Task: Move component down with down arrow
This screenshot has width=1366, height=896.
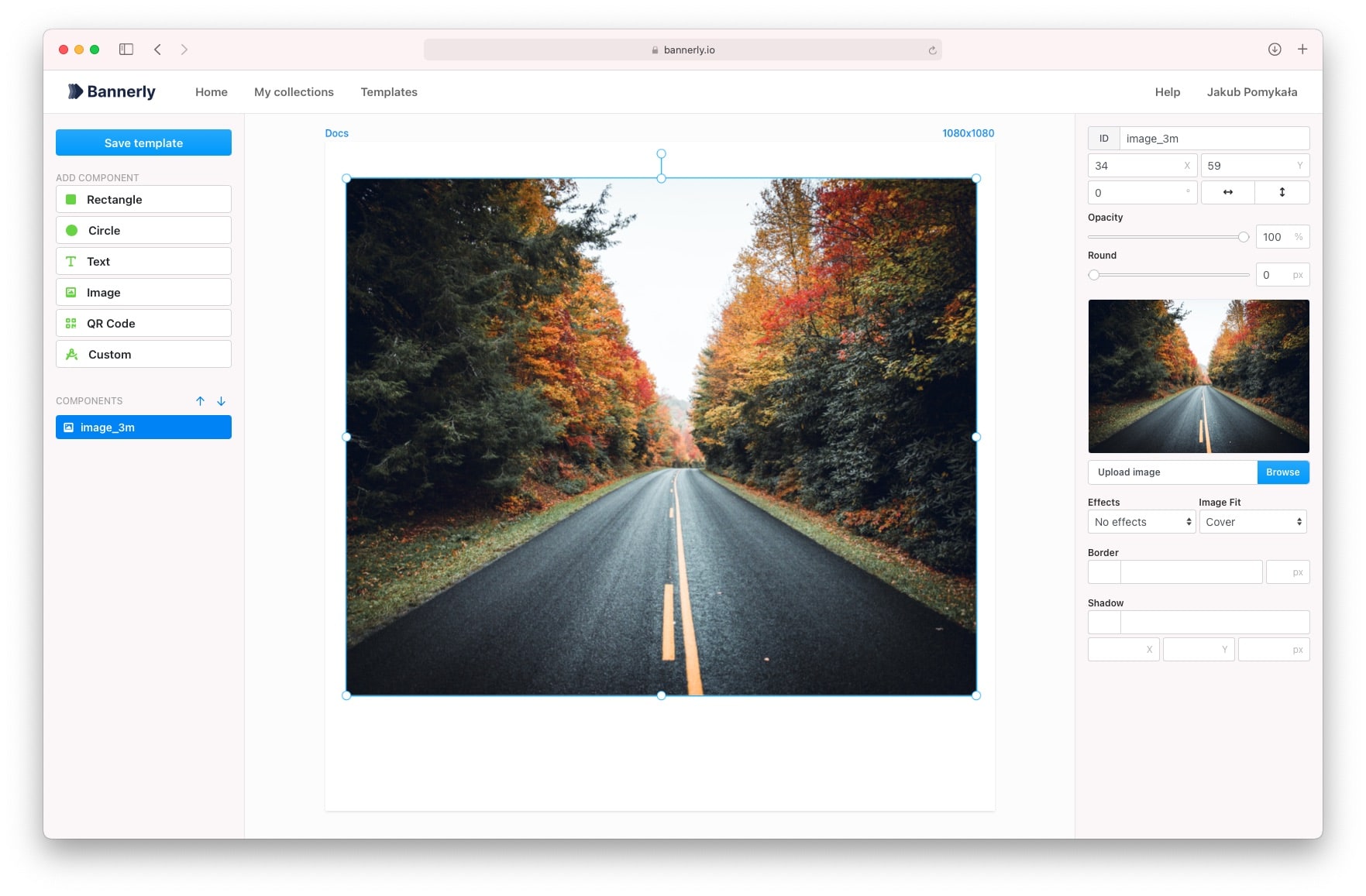Action: [221, 401]
